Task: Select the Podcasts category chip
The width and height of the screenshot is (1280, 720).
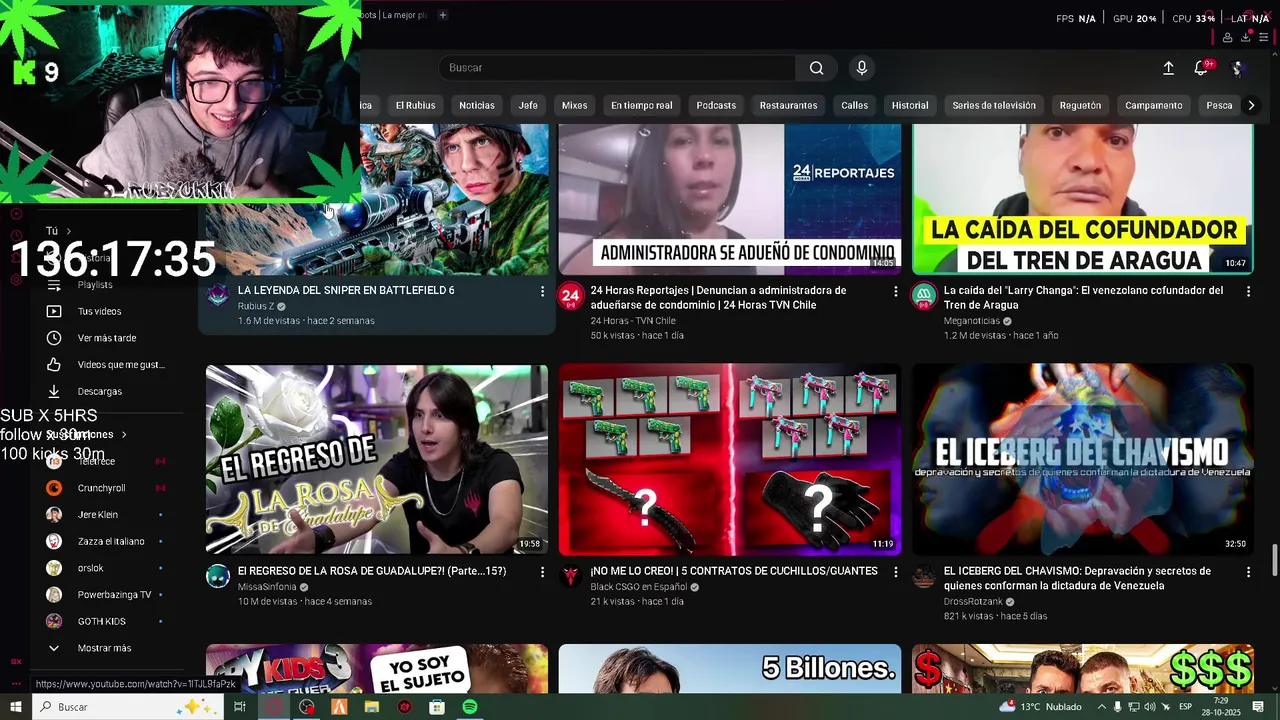Action: [716, 105]
